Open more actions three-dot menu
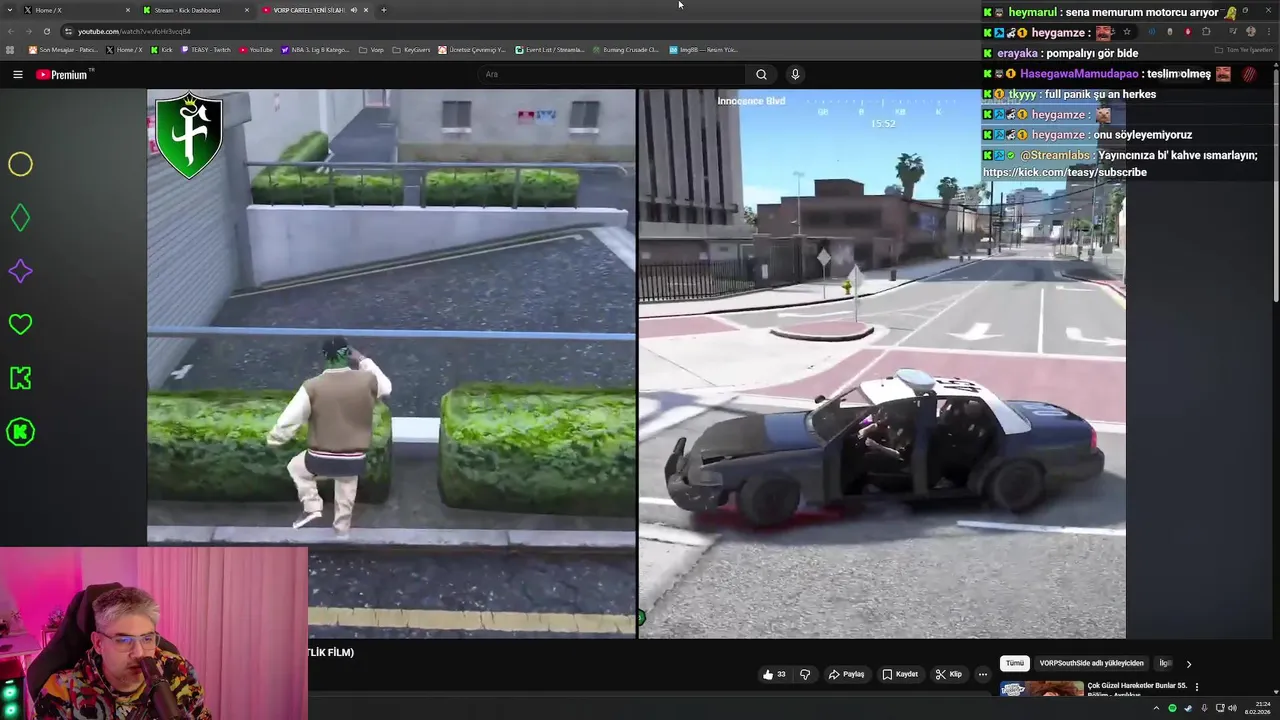1280x720 pixels. coord(982,674)
